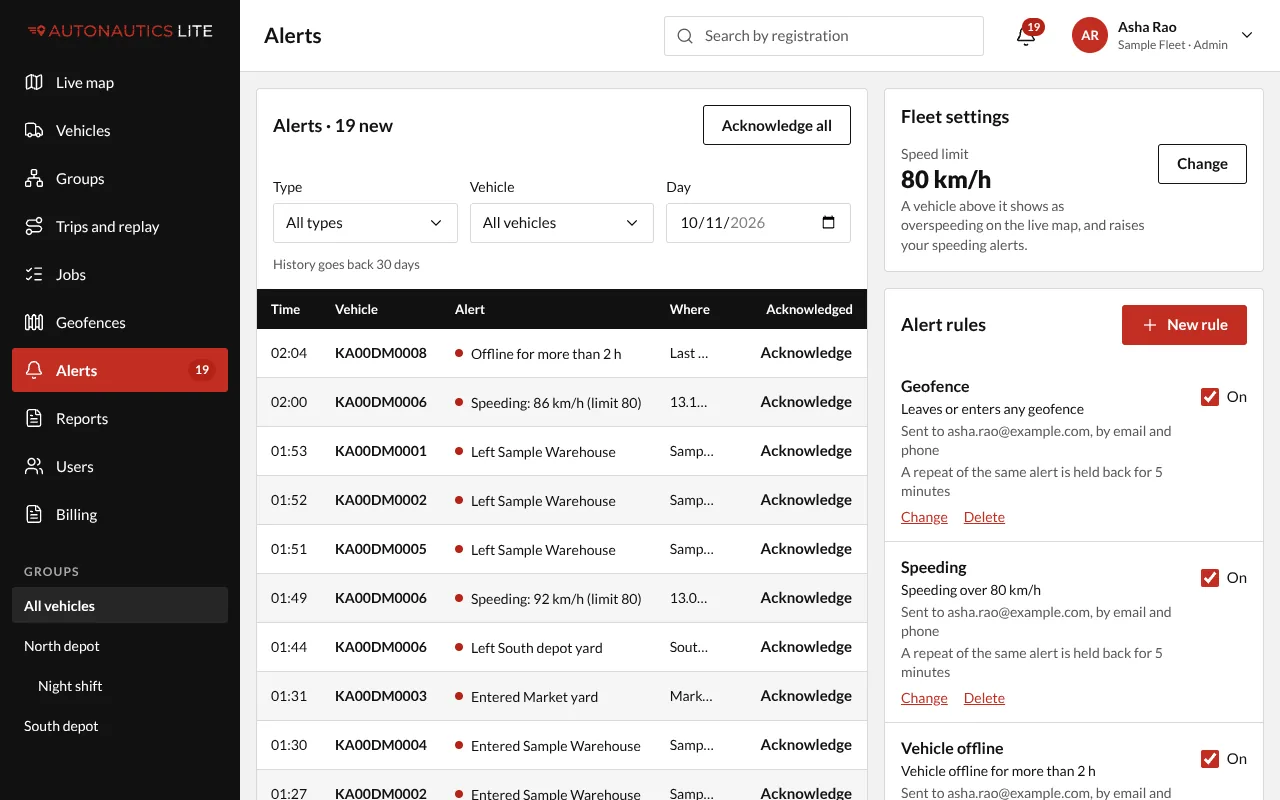The height and width of the screenshot is (800, 1280).
Task: Click the search magnifier icon
Action: (685, 36)
